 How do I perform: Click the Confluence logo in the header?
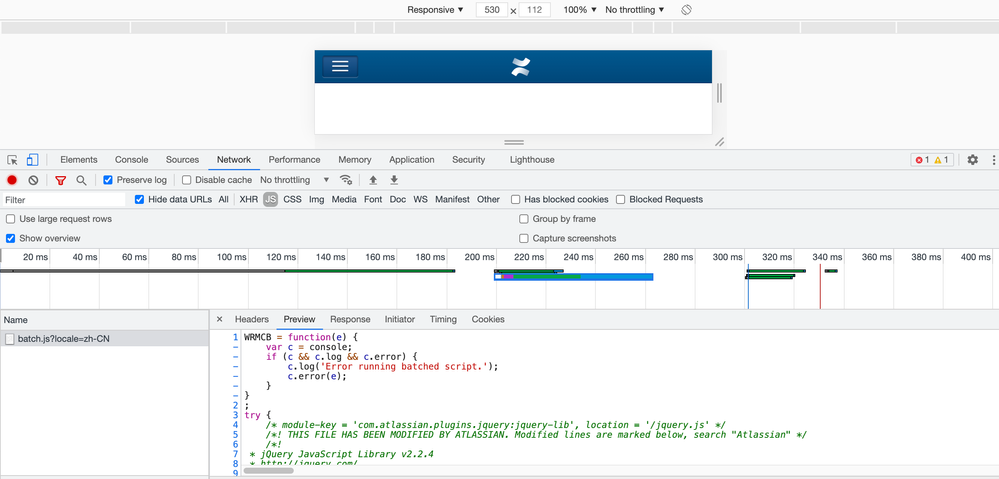521,67
